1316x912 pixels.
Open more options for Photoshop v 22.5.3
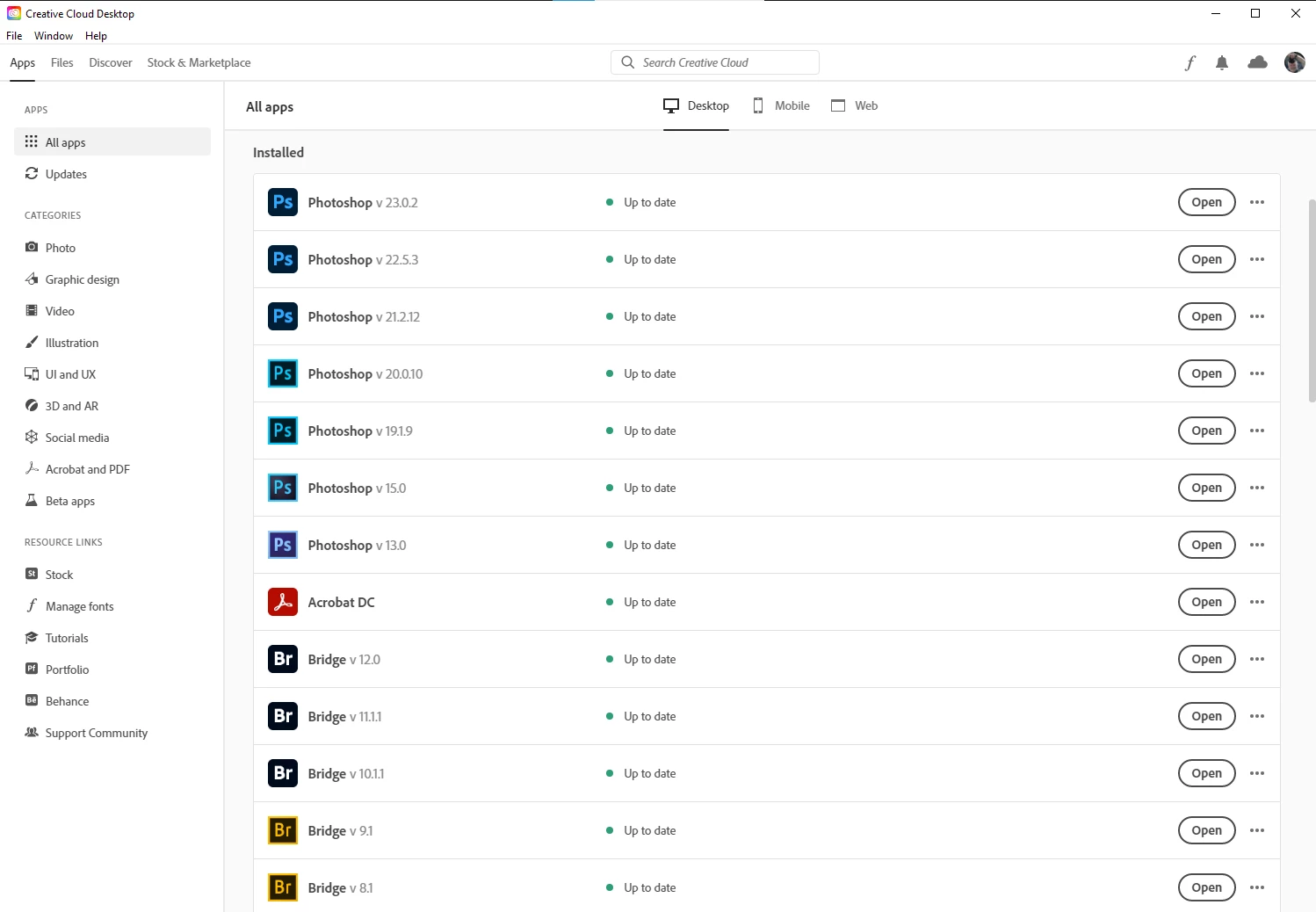pos(1257,259)
